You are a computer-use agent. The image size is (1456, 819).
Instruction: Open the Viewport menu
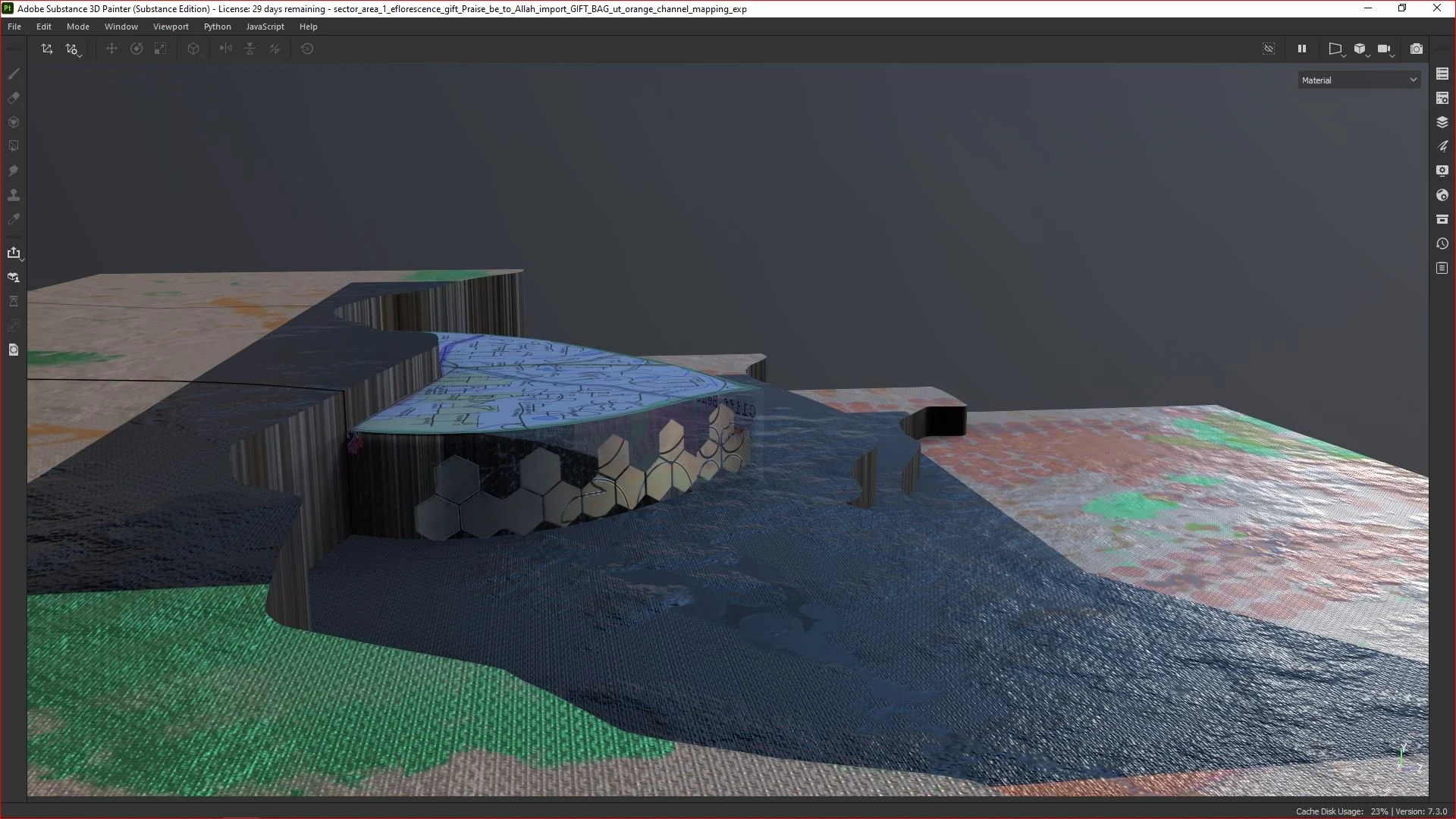point(171,27)
